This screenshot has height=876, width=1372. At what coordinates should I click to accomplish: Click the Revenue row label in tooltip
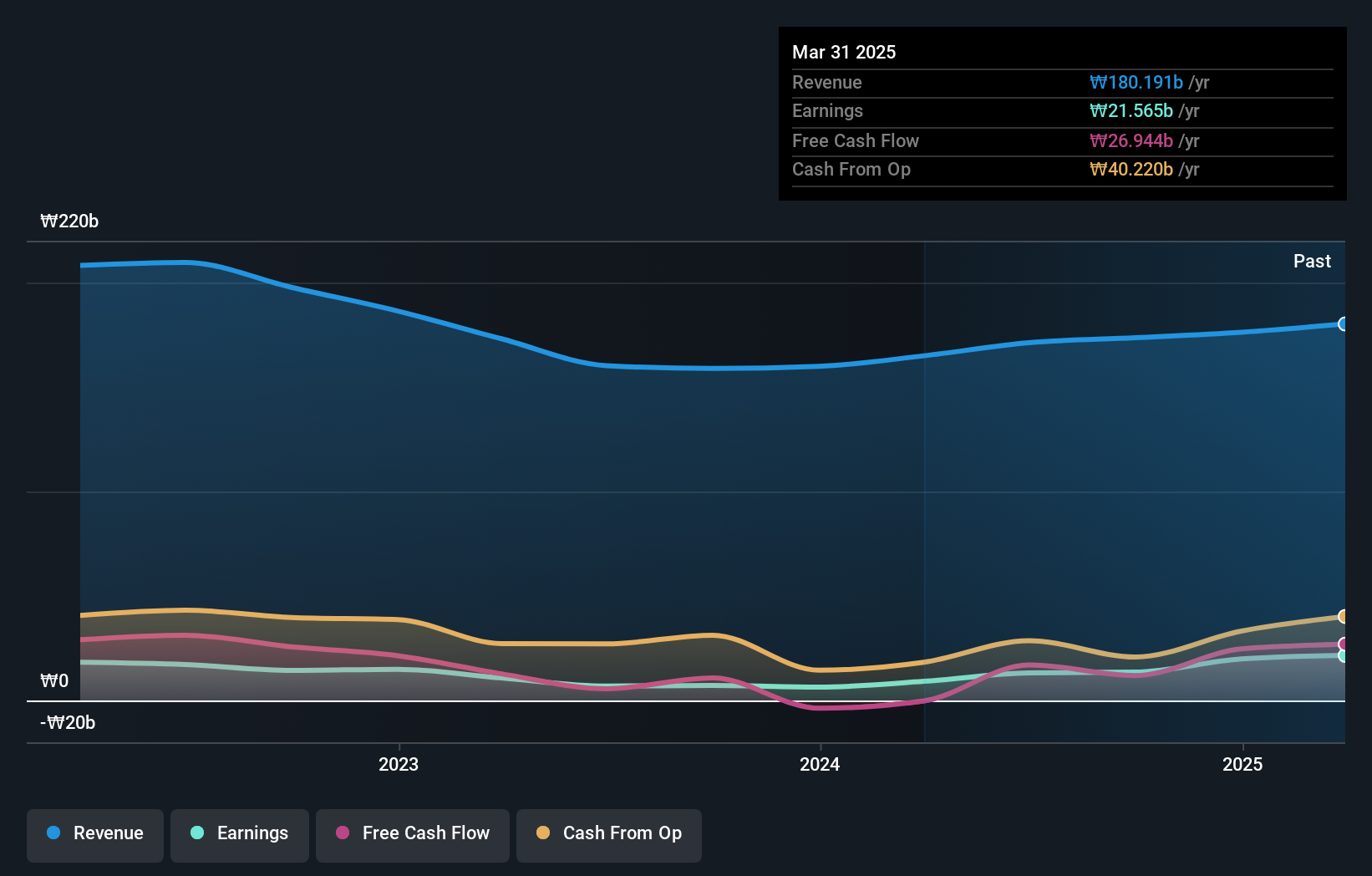click(827, 83)
